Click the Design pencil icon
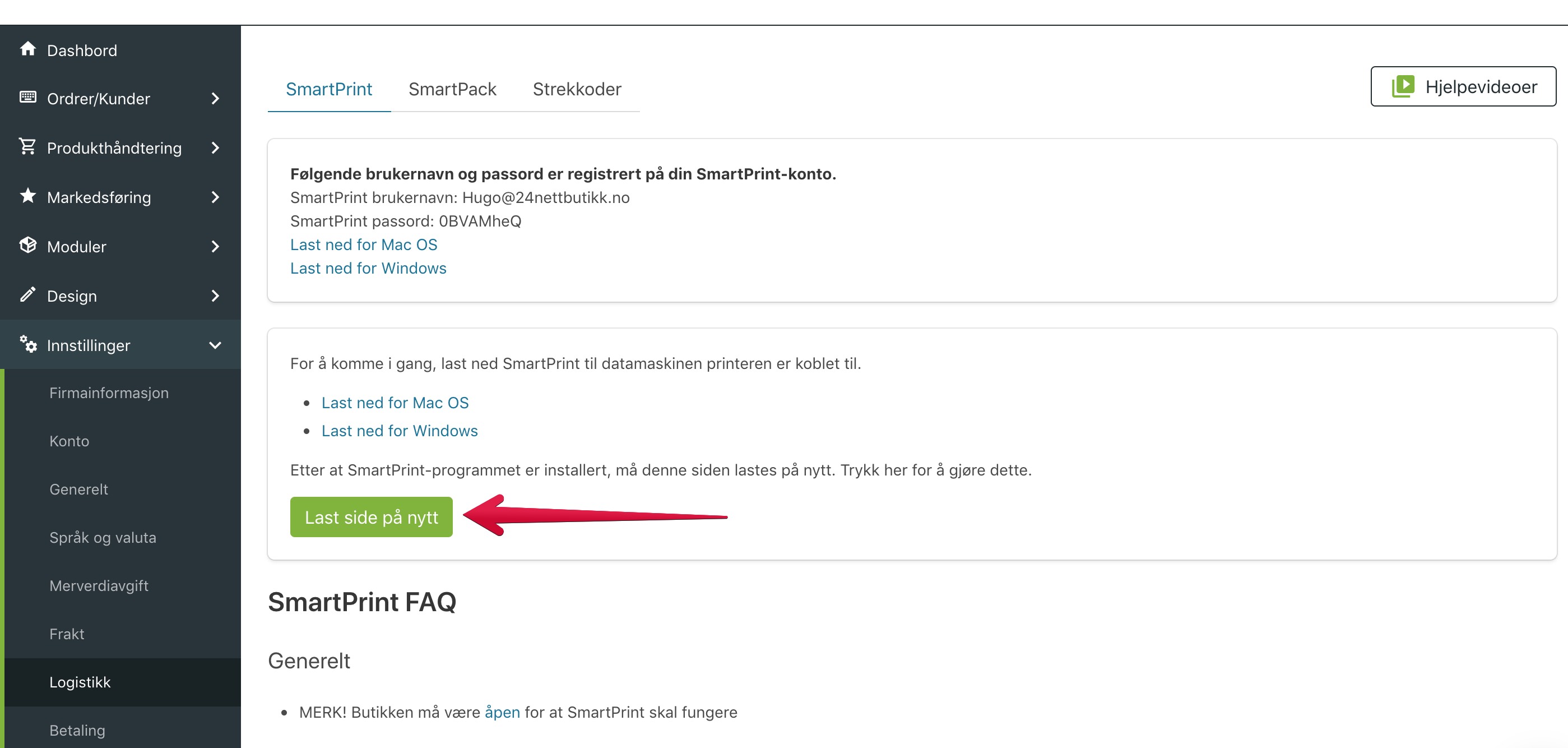Screen dimensions: 1568x748 [27, 294]
